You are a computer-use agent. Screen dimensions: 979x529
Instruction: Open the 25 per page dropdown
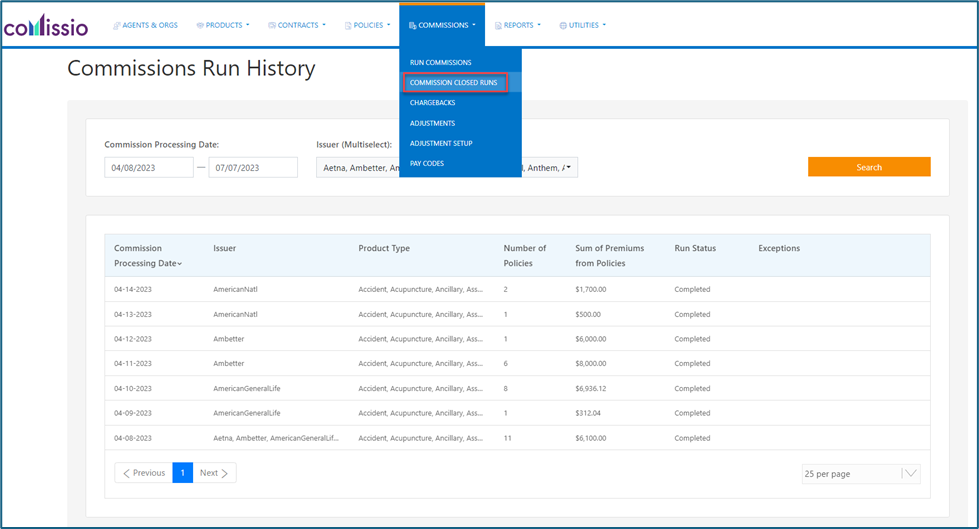(x=860, y=474)
